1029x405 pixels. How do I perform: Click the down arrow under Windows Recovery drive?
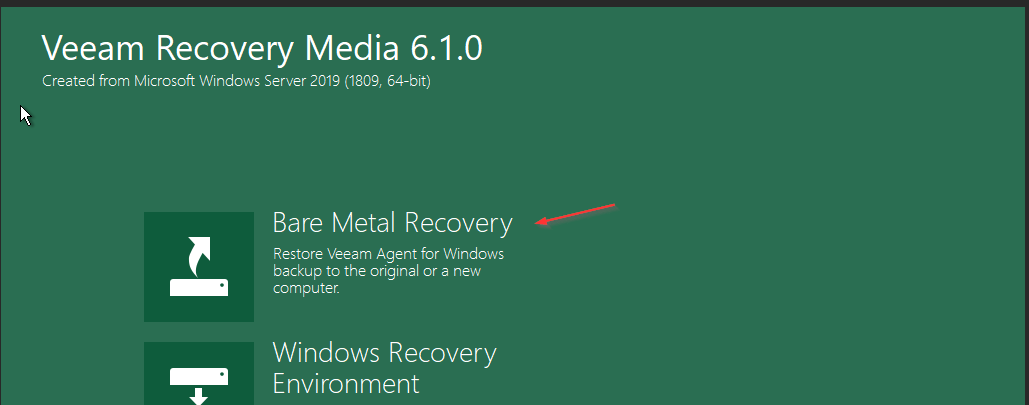click(x=199, y=396)
